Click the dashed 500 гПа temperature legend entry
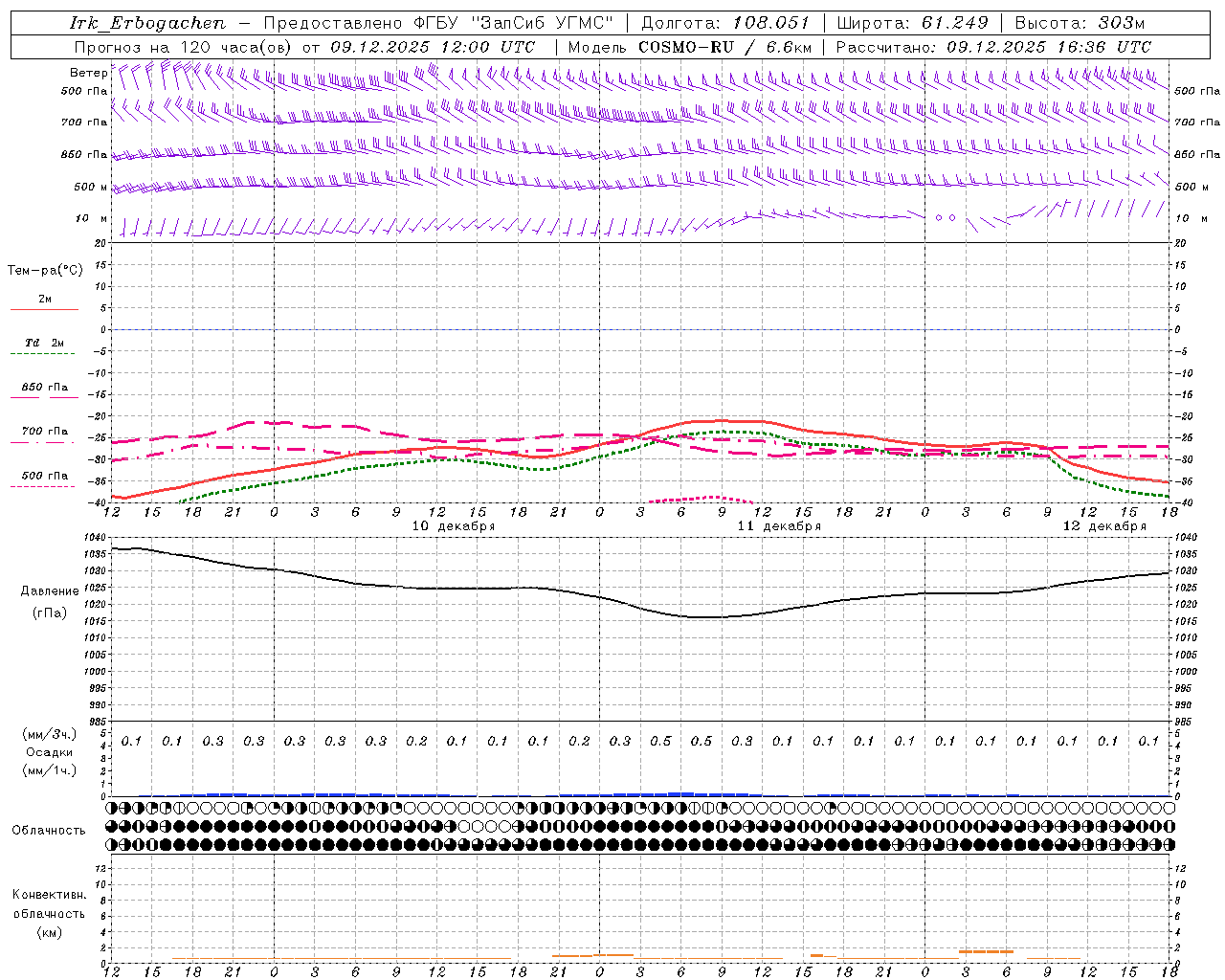This screenshot has height=980, width=1225. pyautogui.click(x=45, y=479)
